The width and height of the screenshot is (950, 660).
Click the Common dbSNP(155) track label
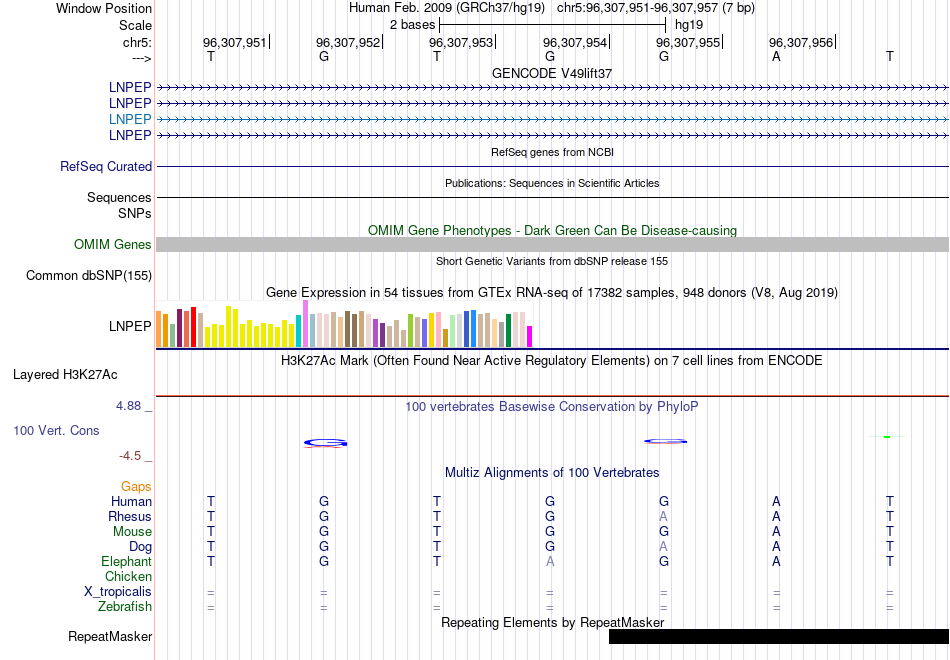88,276
